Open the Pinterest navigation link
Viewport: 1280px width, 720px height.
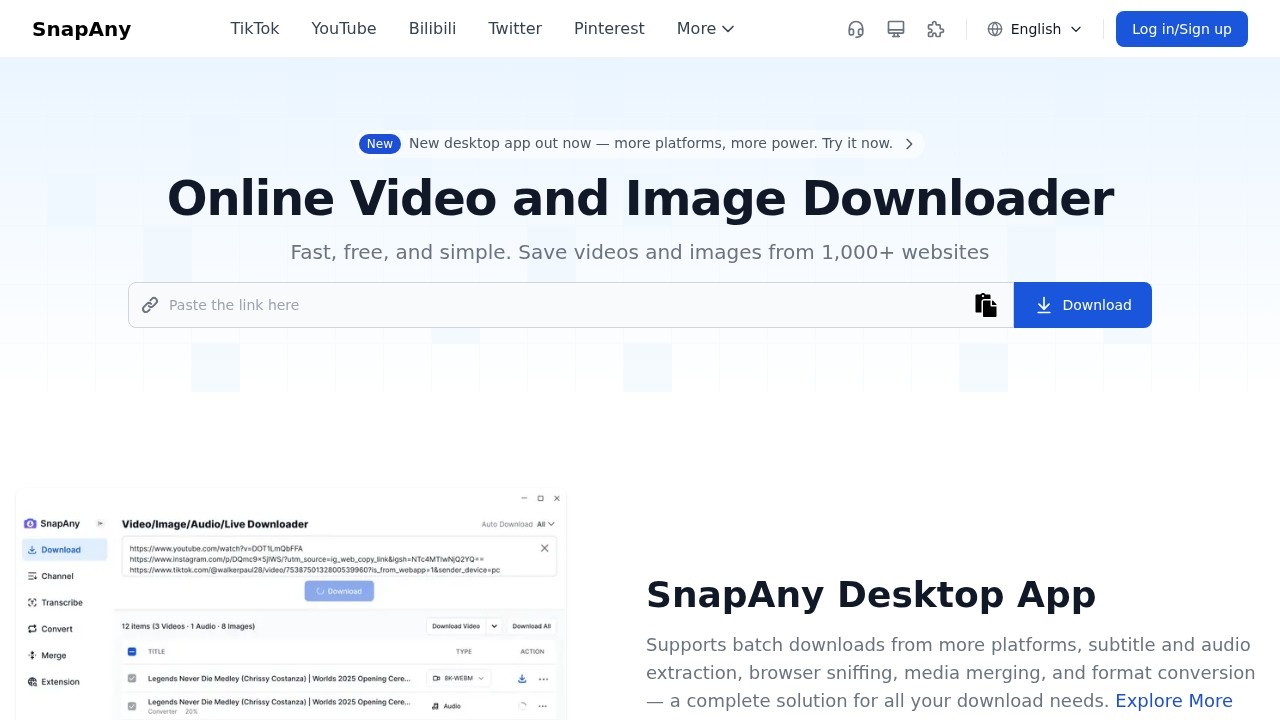[x=609, y=29]
